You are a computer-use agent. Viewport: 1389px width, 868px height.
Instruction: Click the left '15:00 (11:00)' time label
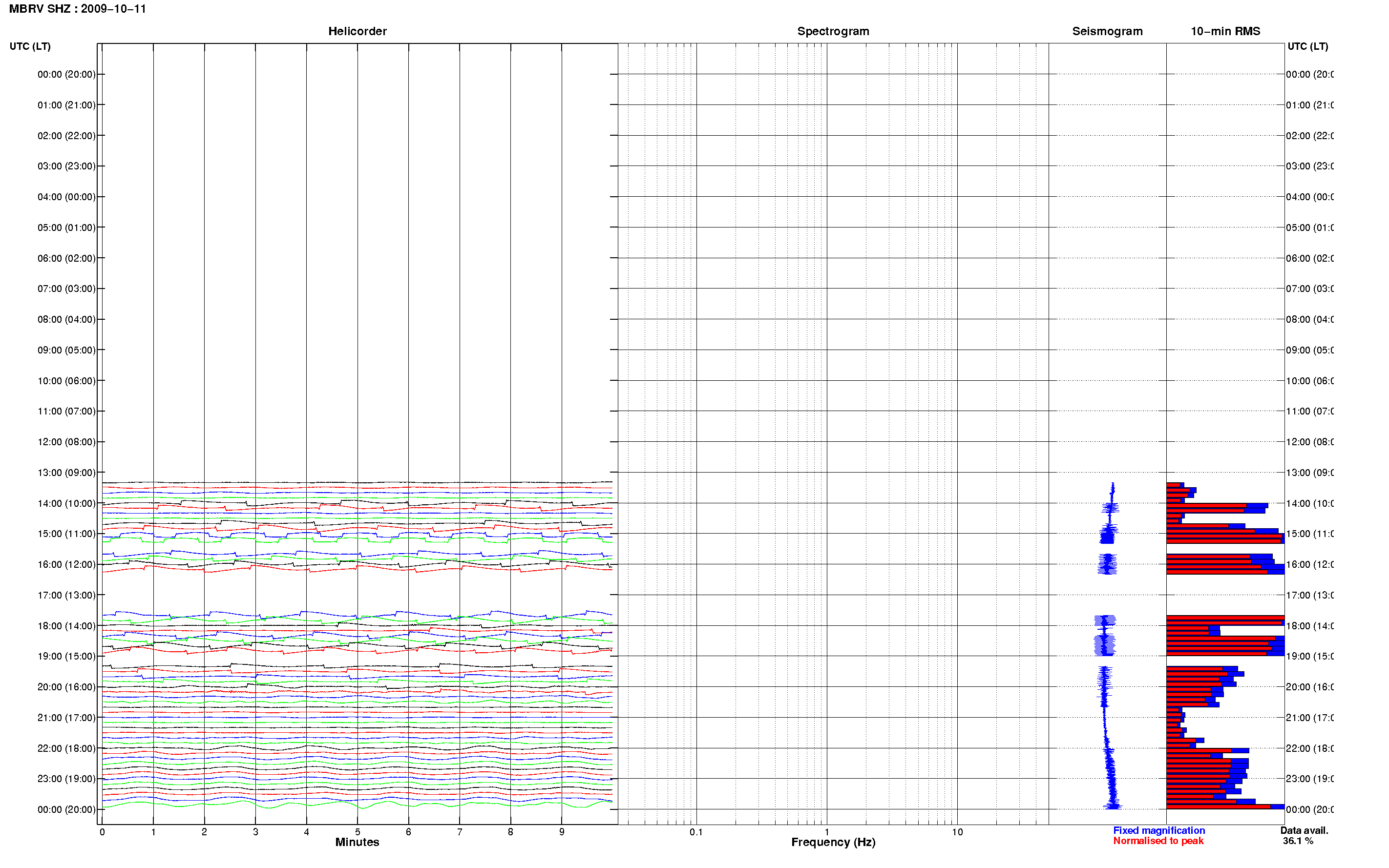coord(66,534)
